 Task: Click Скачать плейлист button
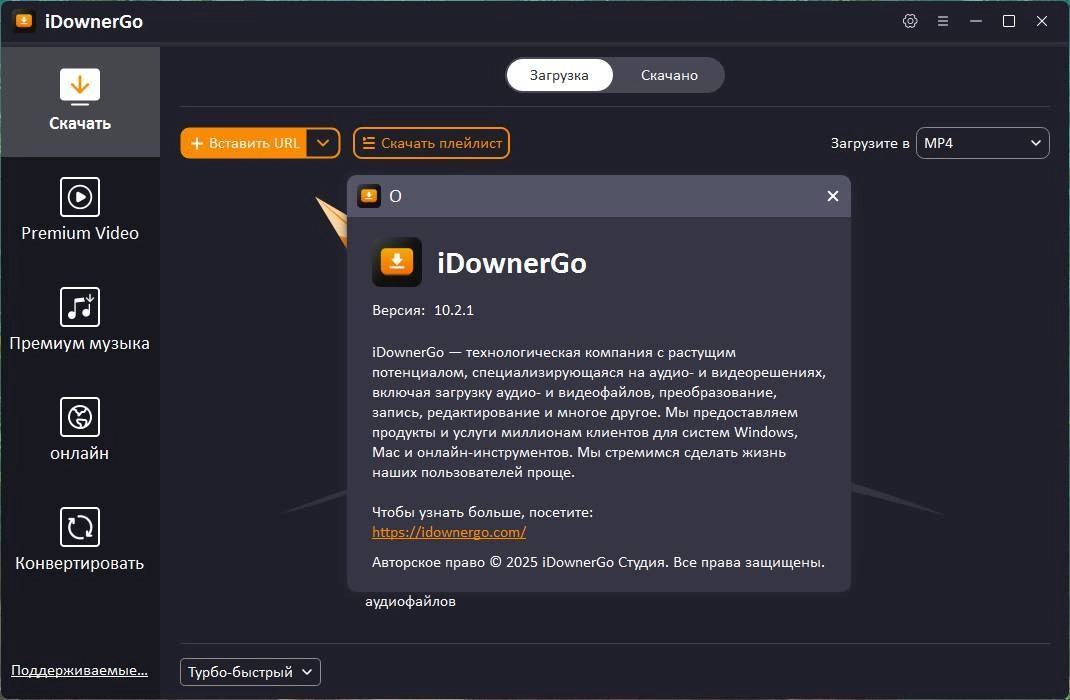[431, 143]
